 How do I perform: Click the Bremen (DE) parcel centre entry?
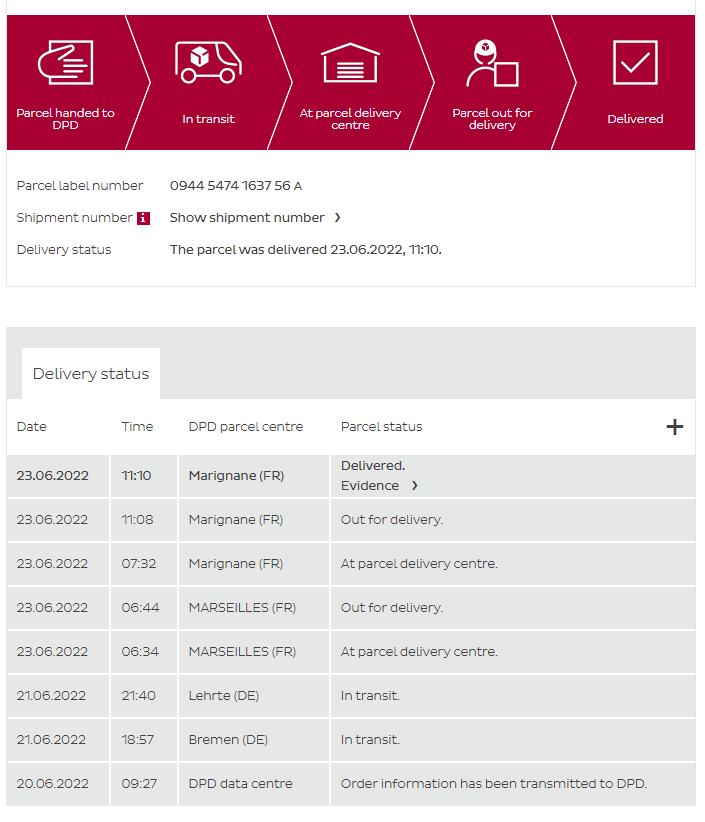(228, 740)
